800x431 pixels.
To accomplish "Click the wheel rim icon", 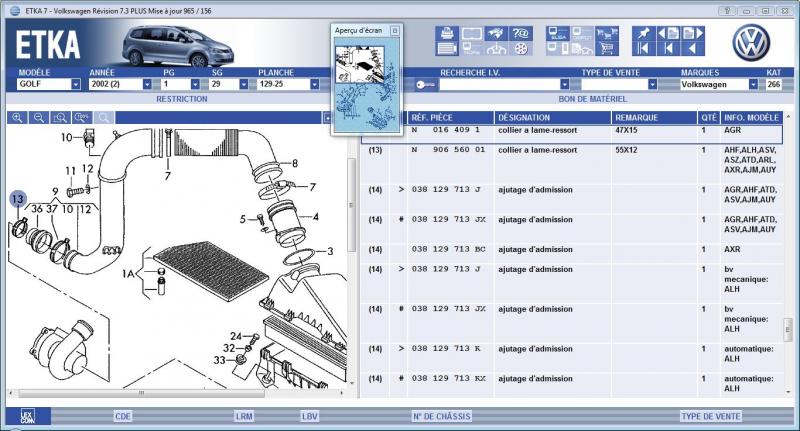I will tap(520, 48).
